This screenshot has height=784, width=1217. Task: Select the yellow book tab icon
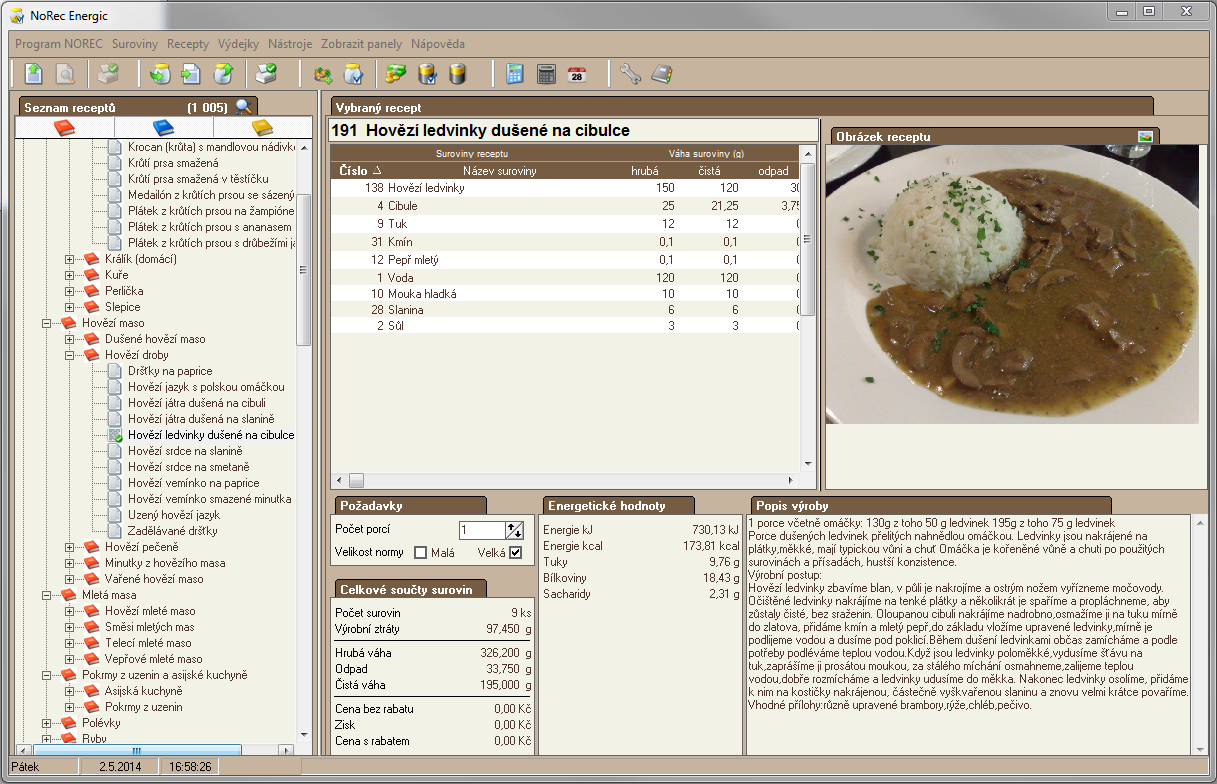click(x=262, y=127)
